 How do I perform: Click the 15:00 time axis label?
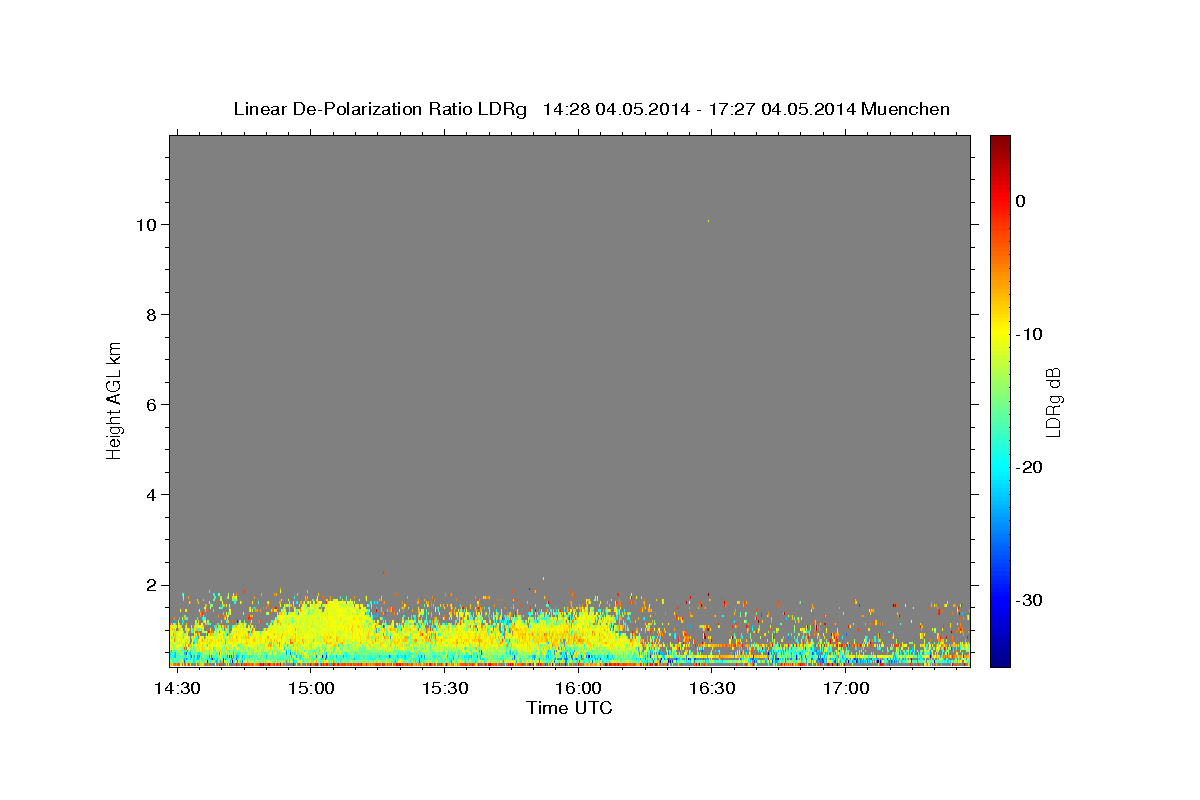pyautogui.click(x=311, y=689)
